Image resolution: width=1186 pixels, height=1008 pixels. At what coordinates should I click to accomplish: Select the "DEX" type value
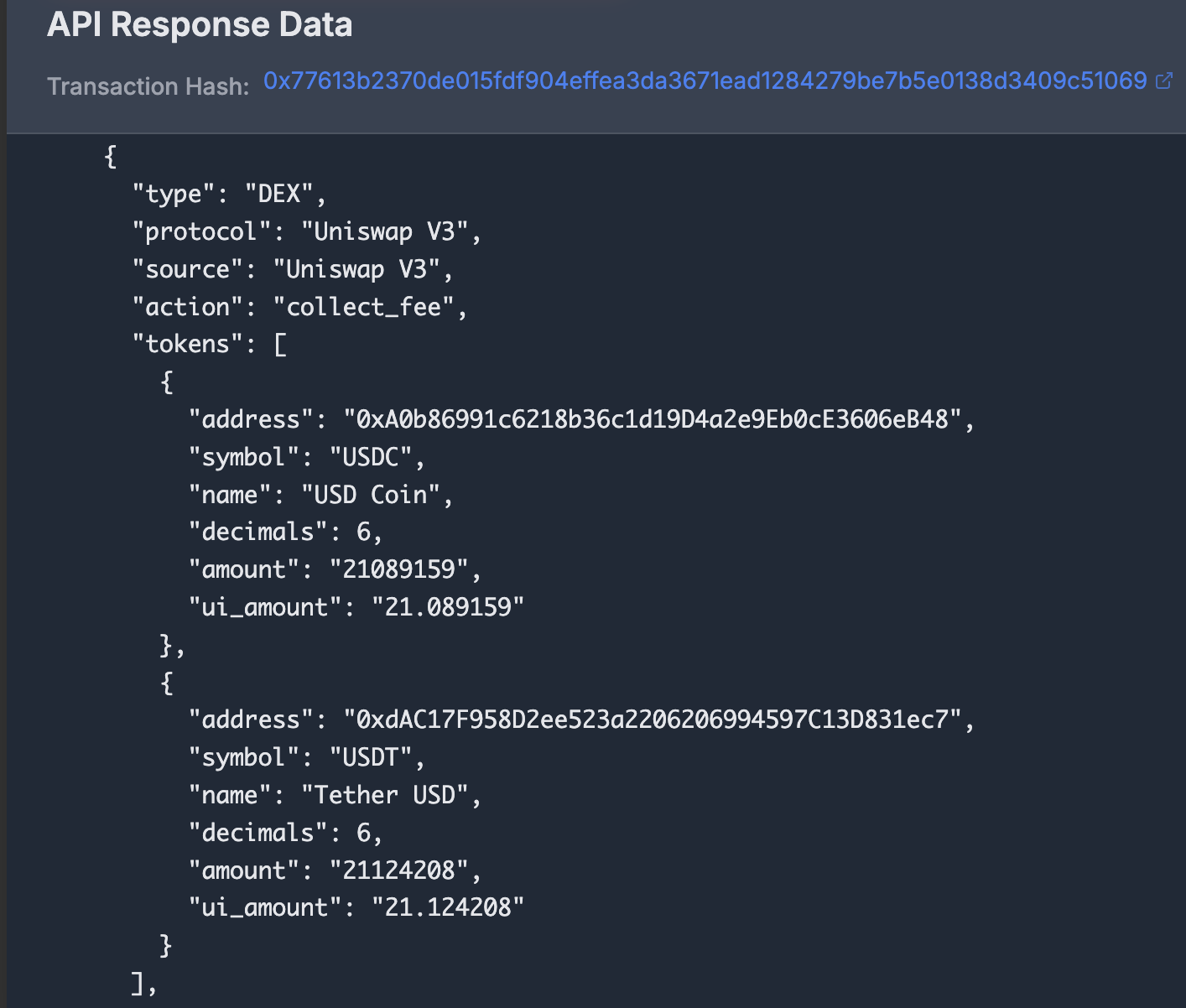285,193
